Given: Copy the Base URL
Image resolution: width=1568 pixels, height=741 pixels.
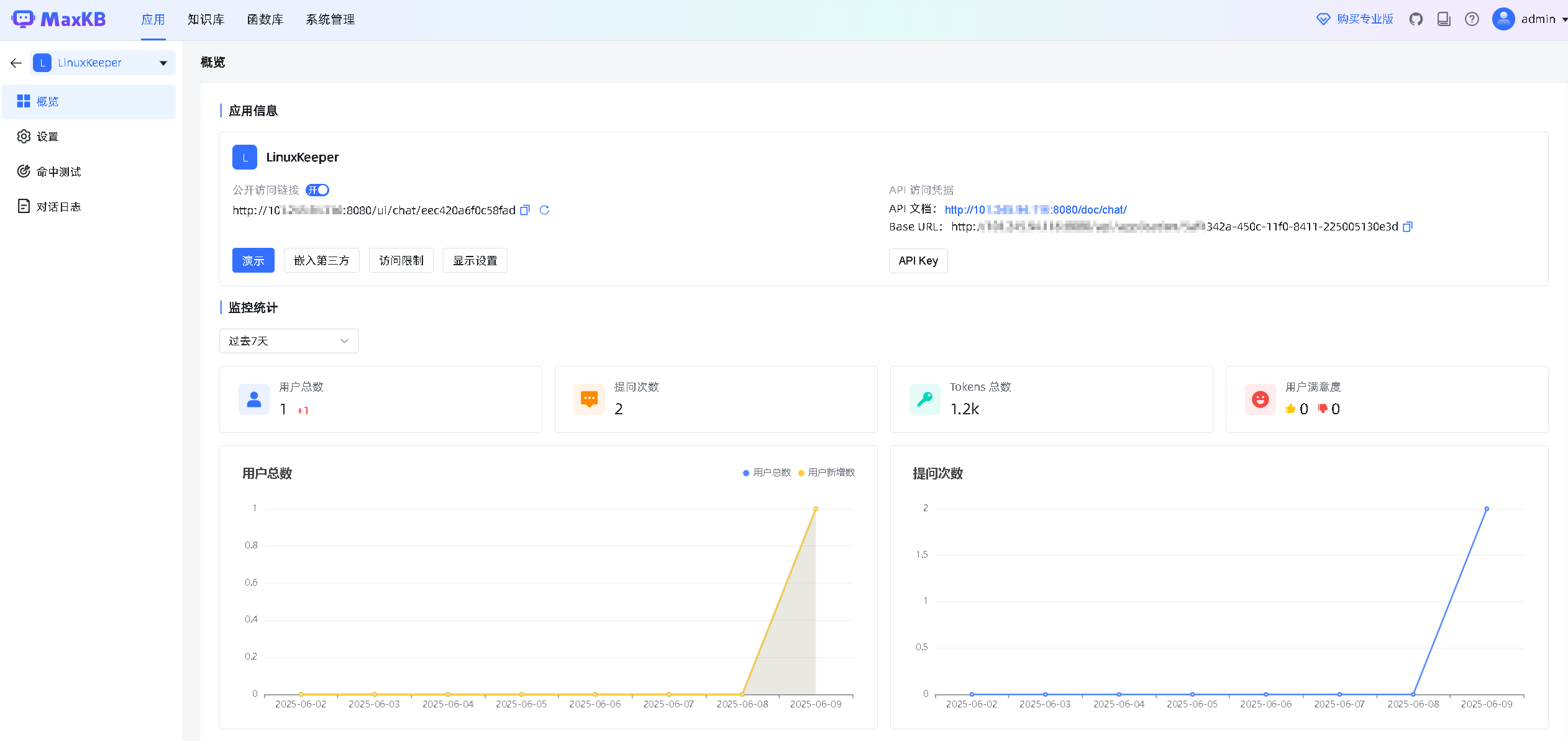Looking at the screenshot, I should click(1408, 227).
